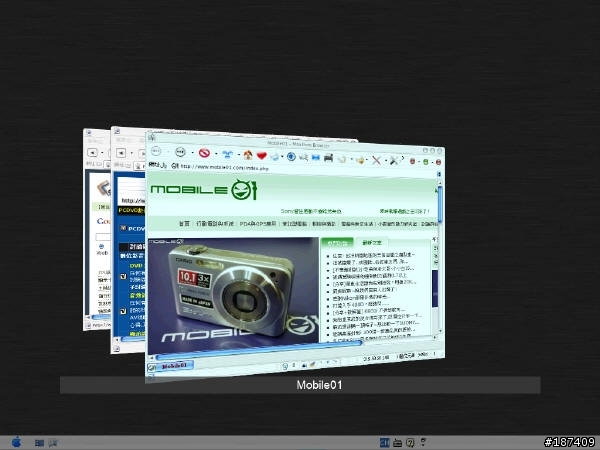Click the first article in the bulleted list
Viewport: 600px width, 450px height.
(373, 255)
